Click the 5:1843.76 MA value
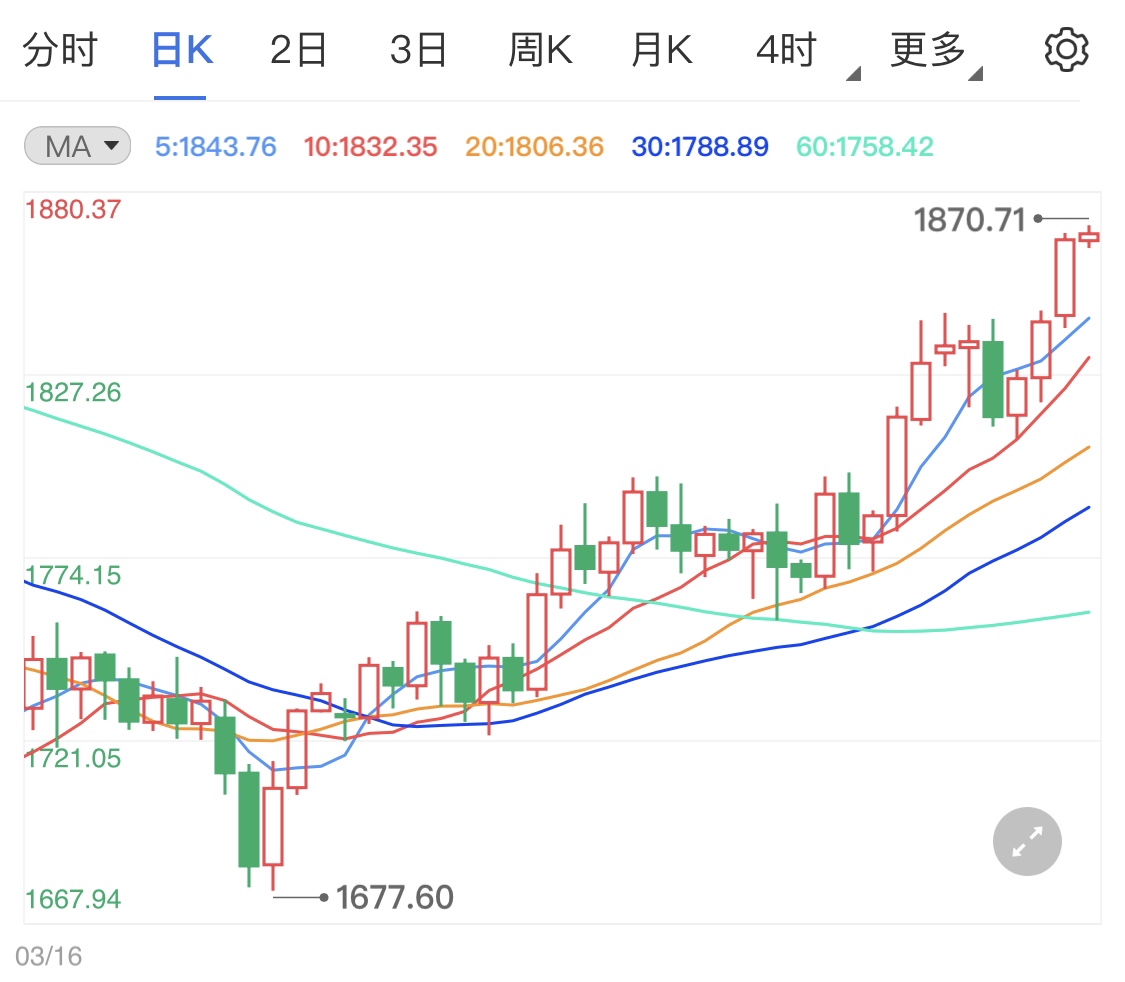1125x982 pixels. click(x=215, y=147)
